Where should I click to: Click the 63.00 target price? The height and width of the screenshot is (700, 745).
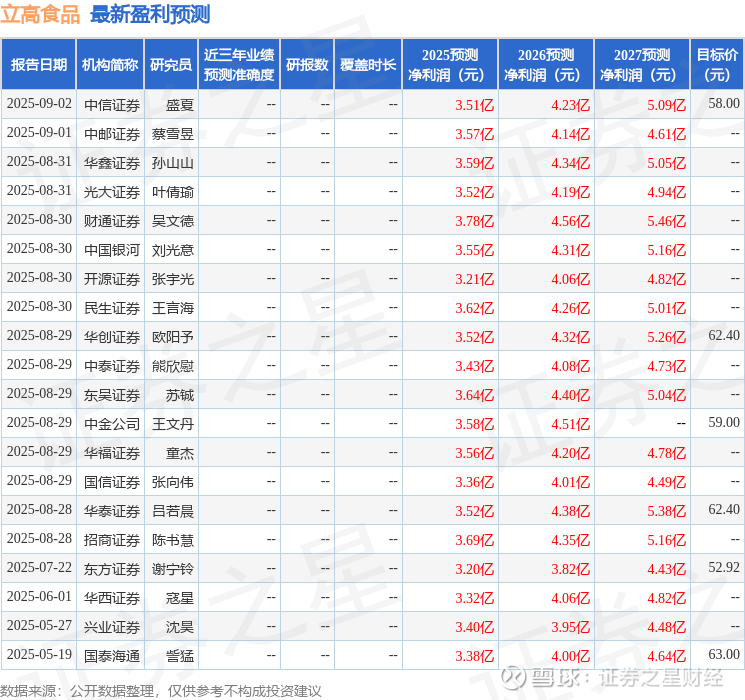(724, 654)
